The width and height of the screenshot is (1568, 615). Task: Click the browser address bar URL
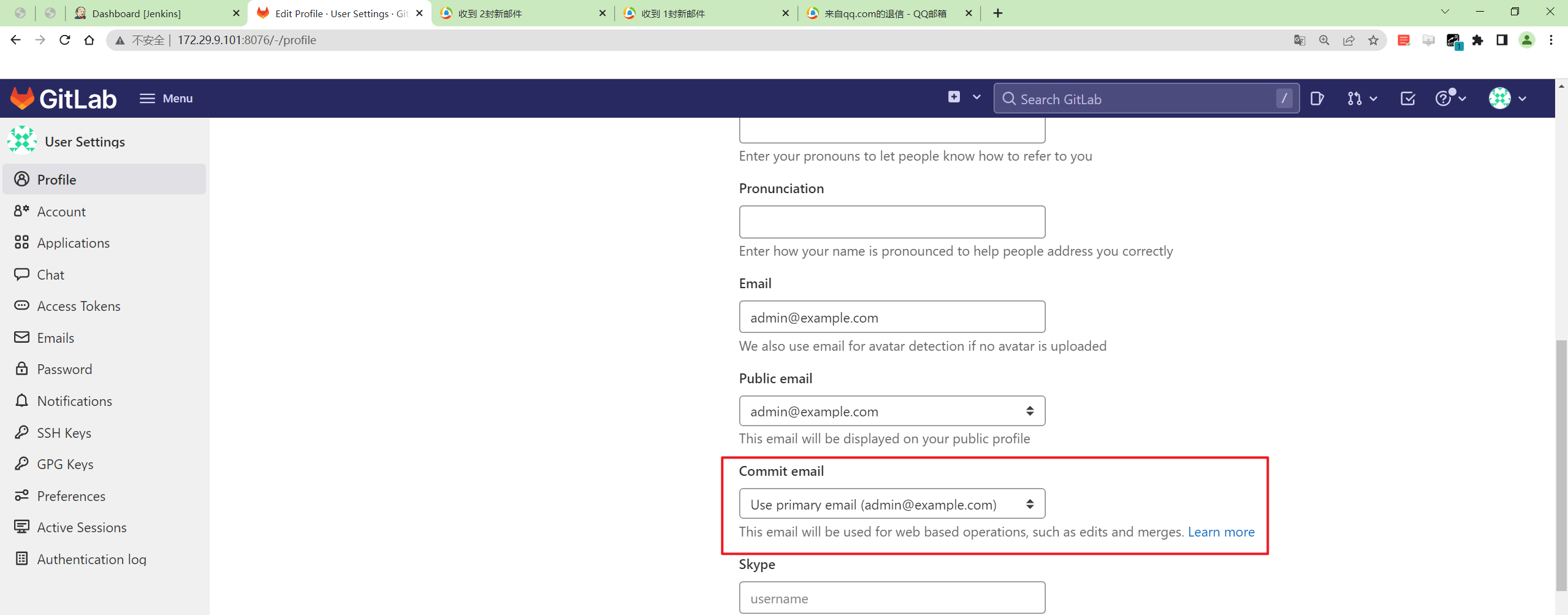tap(247, 40)
